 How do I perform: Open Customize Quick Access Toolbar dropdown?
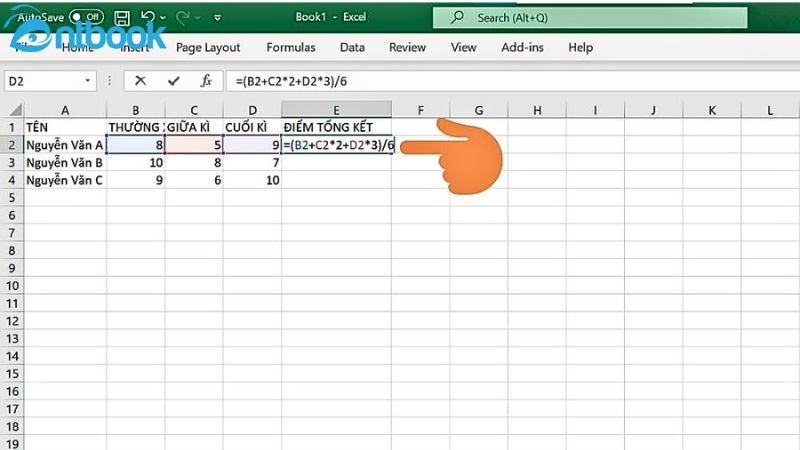tap(217, 18)
